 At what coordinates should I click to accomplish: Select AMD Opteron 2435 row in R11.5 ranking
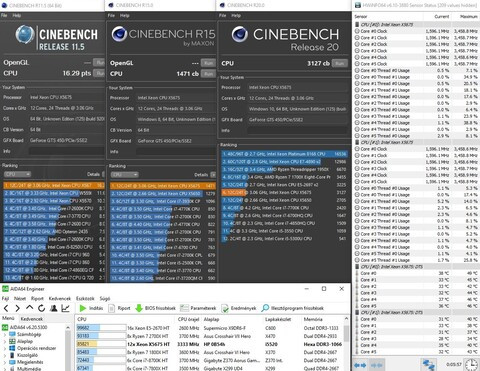54,231
